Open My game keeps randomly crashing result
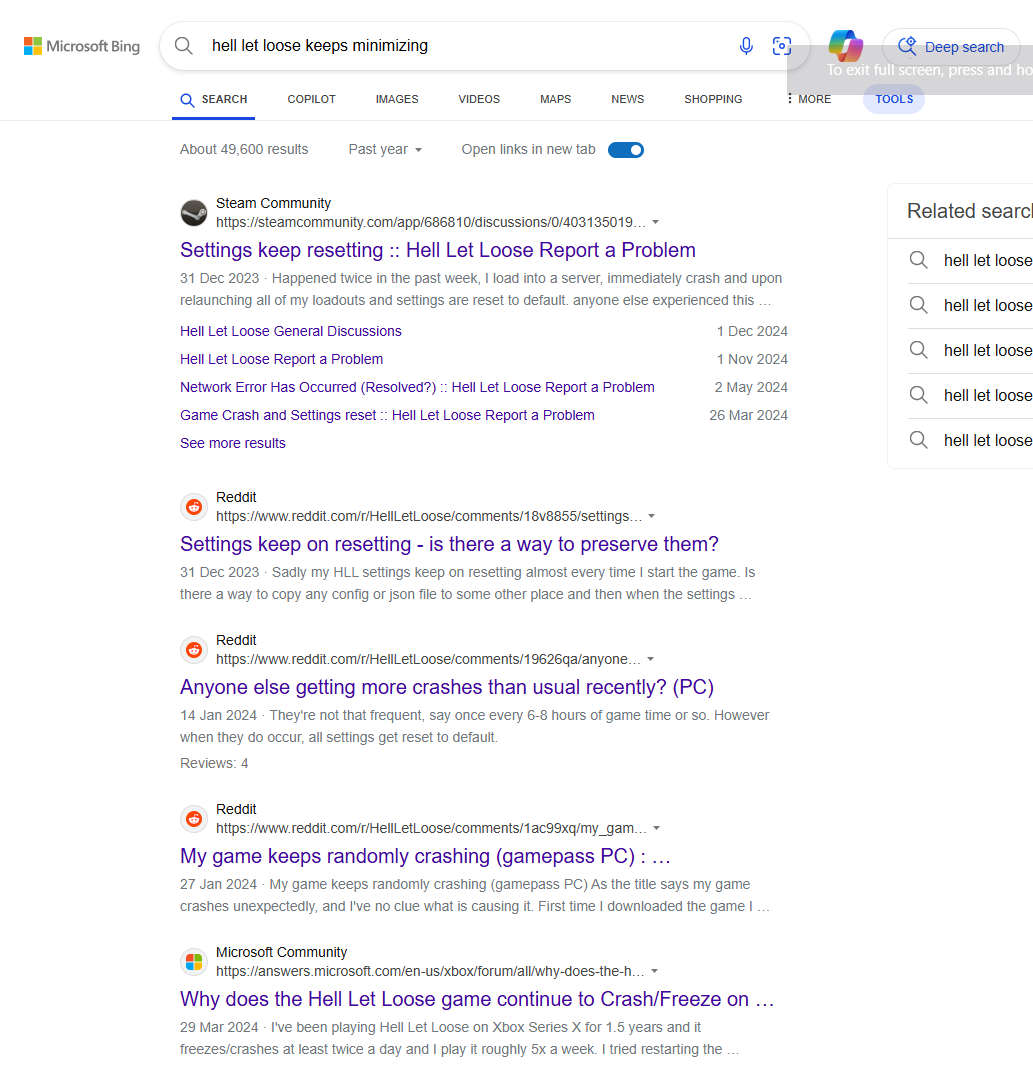 [x=426, y=856]
